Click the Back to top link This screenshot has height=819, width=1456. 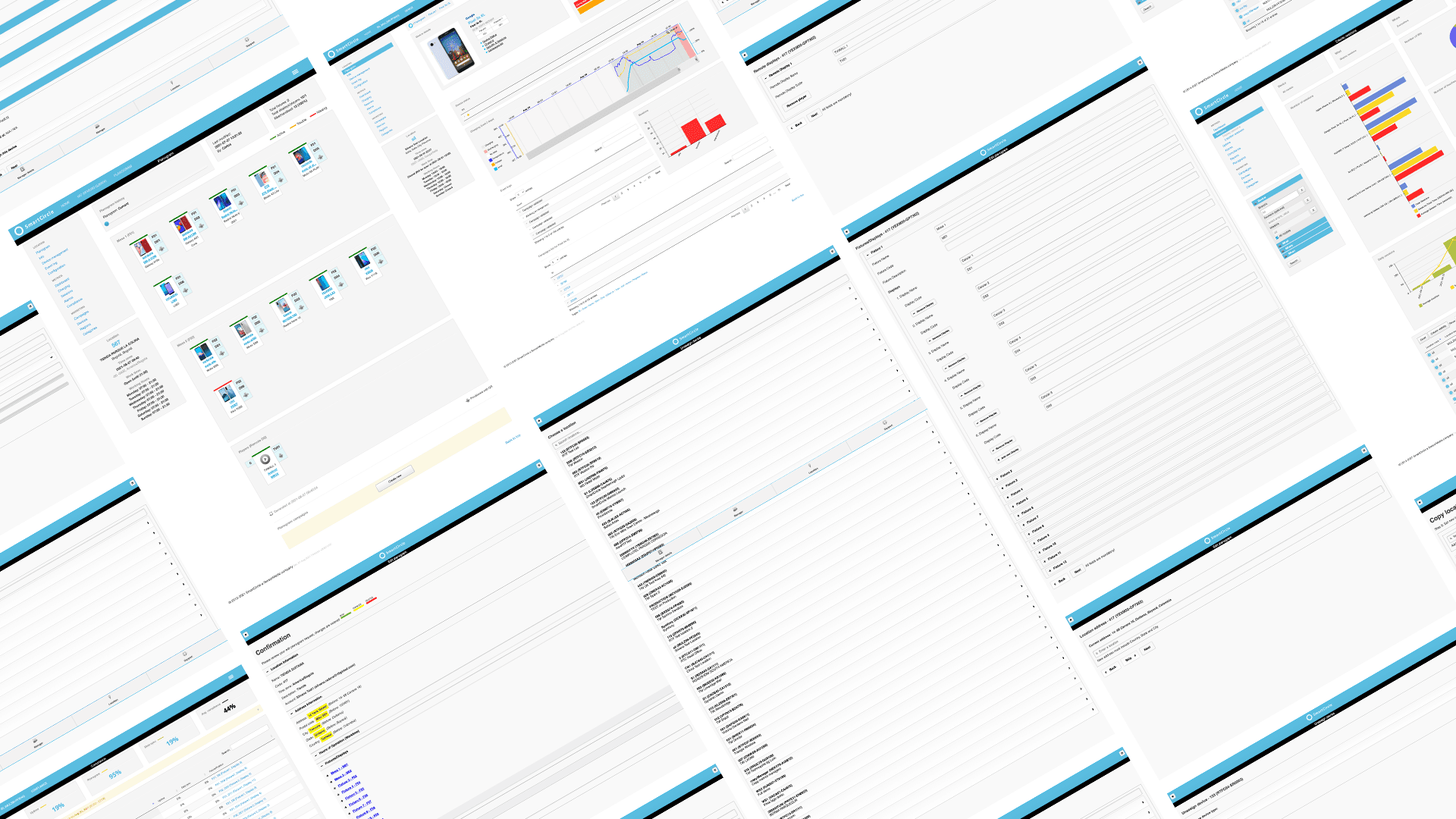coord(513,439)
